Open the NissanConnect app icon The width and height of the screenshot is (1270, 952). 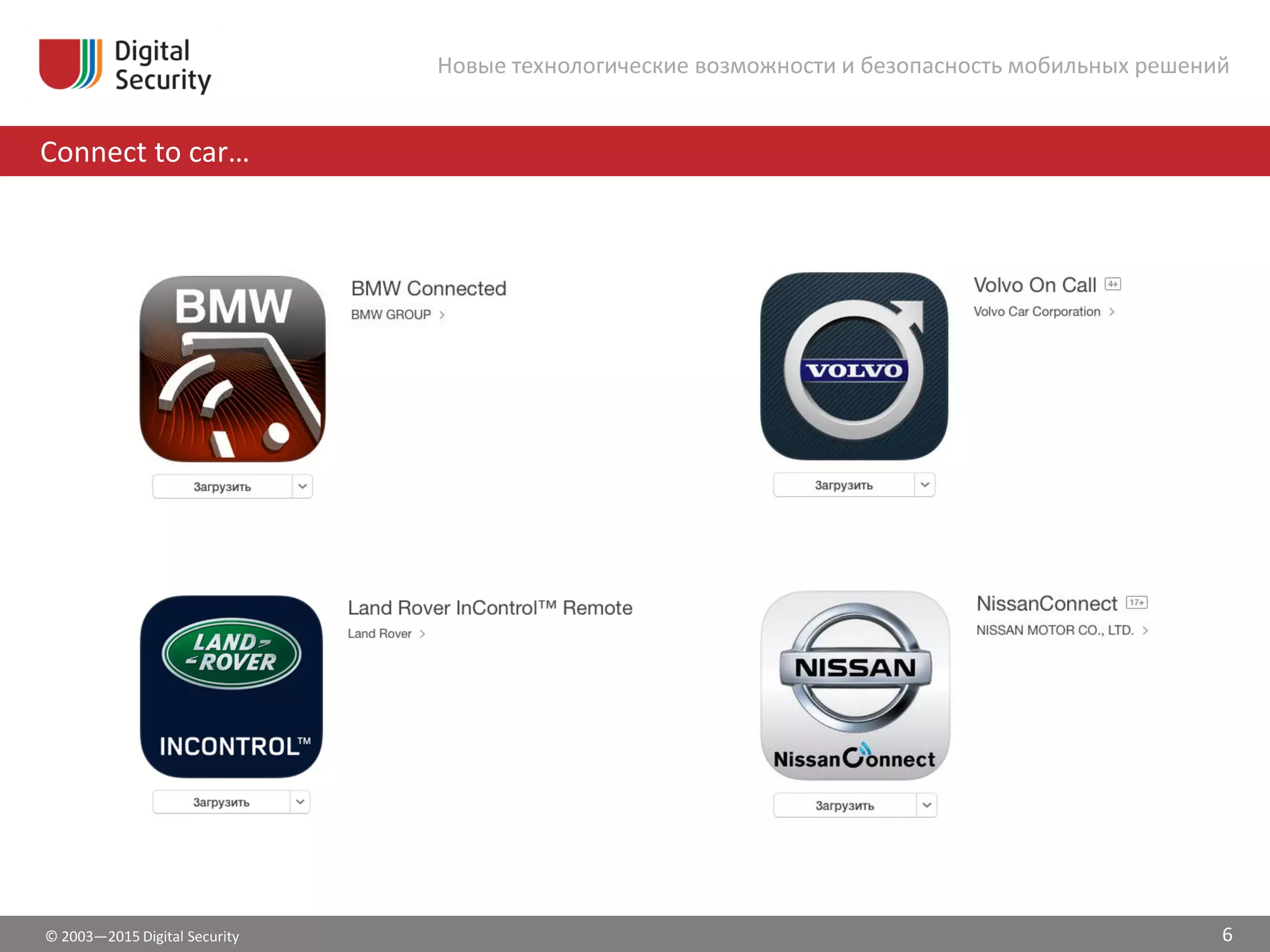855,685
